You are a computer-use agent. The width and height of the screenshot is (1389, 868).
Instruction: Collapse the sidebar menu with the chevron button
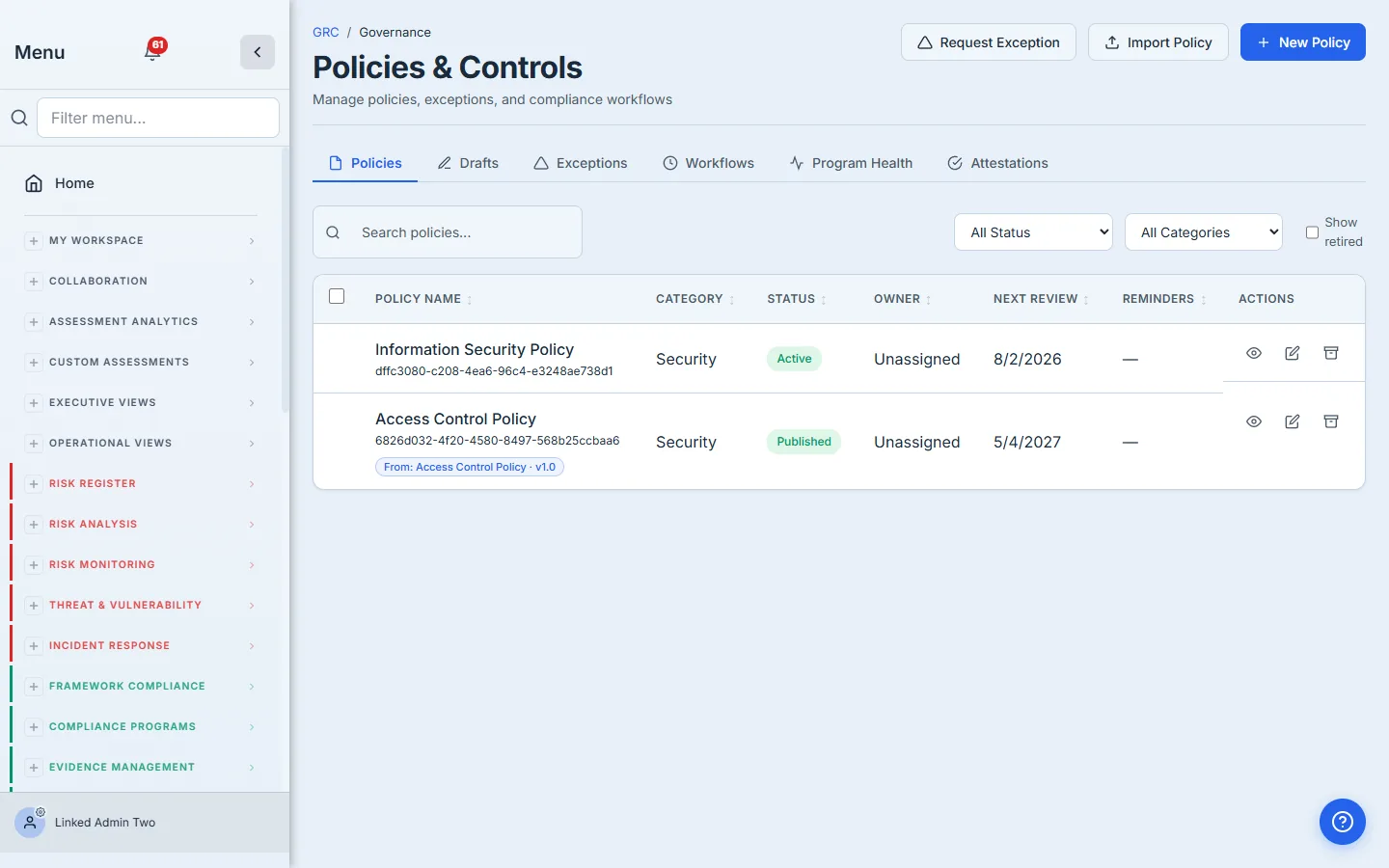pos(258,52)
